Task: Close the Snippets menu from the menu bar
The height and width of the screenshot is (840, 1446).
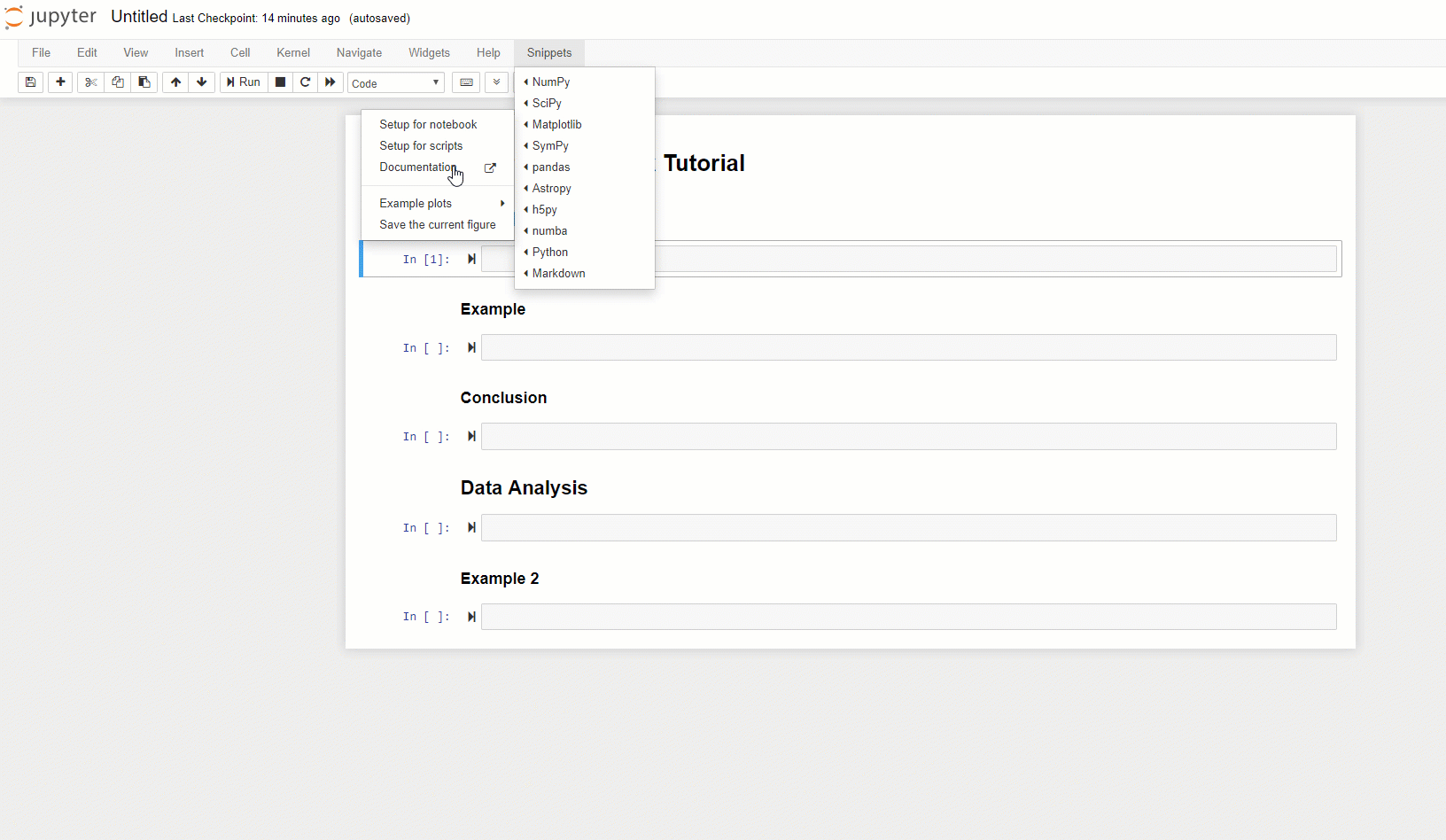Action: (549, 52)
